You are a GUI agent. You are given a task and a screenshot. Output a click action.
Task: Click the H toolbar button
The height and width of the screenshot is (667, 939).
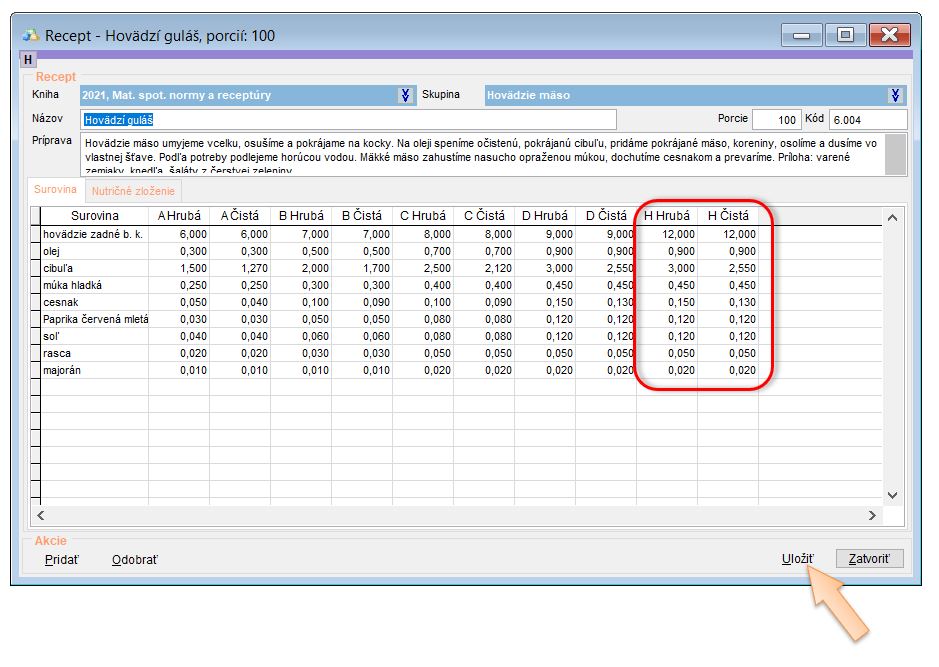28,60
